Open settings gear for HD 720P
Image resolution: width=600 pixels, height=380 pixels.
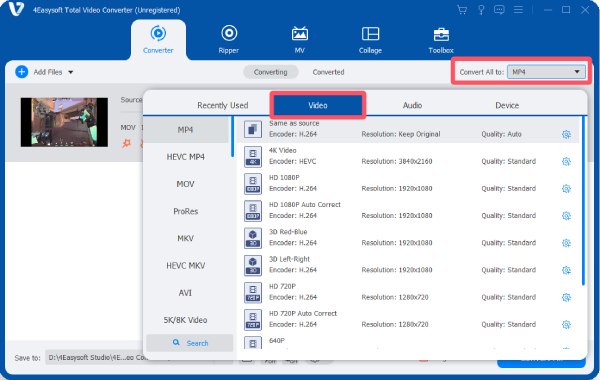point(566,297)
